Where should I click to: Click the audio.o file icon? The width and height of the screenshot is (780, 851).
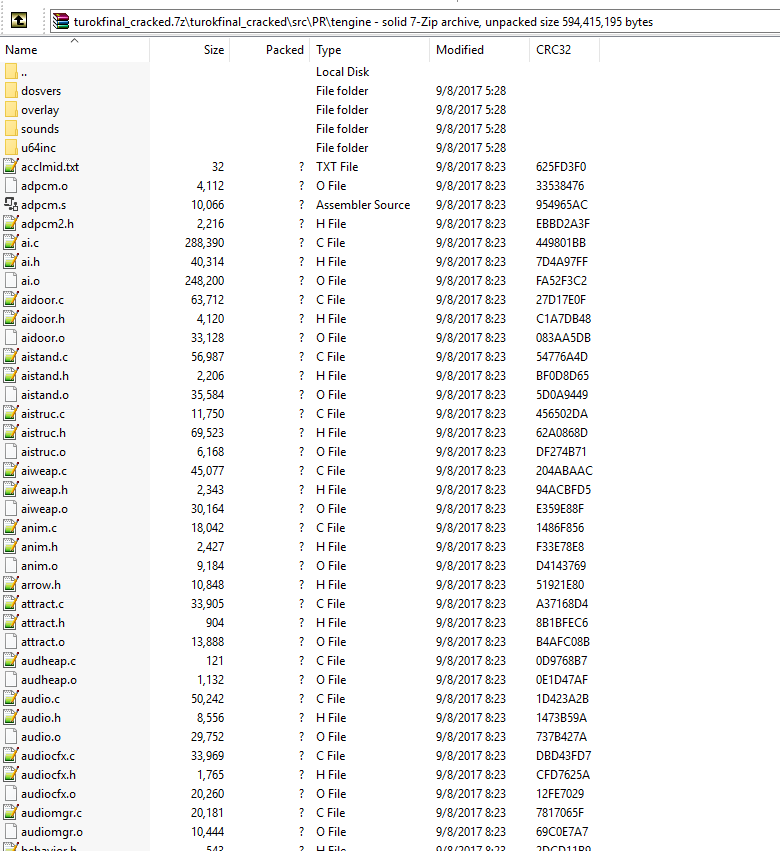click(x=11, y=736)
